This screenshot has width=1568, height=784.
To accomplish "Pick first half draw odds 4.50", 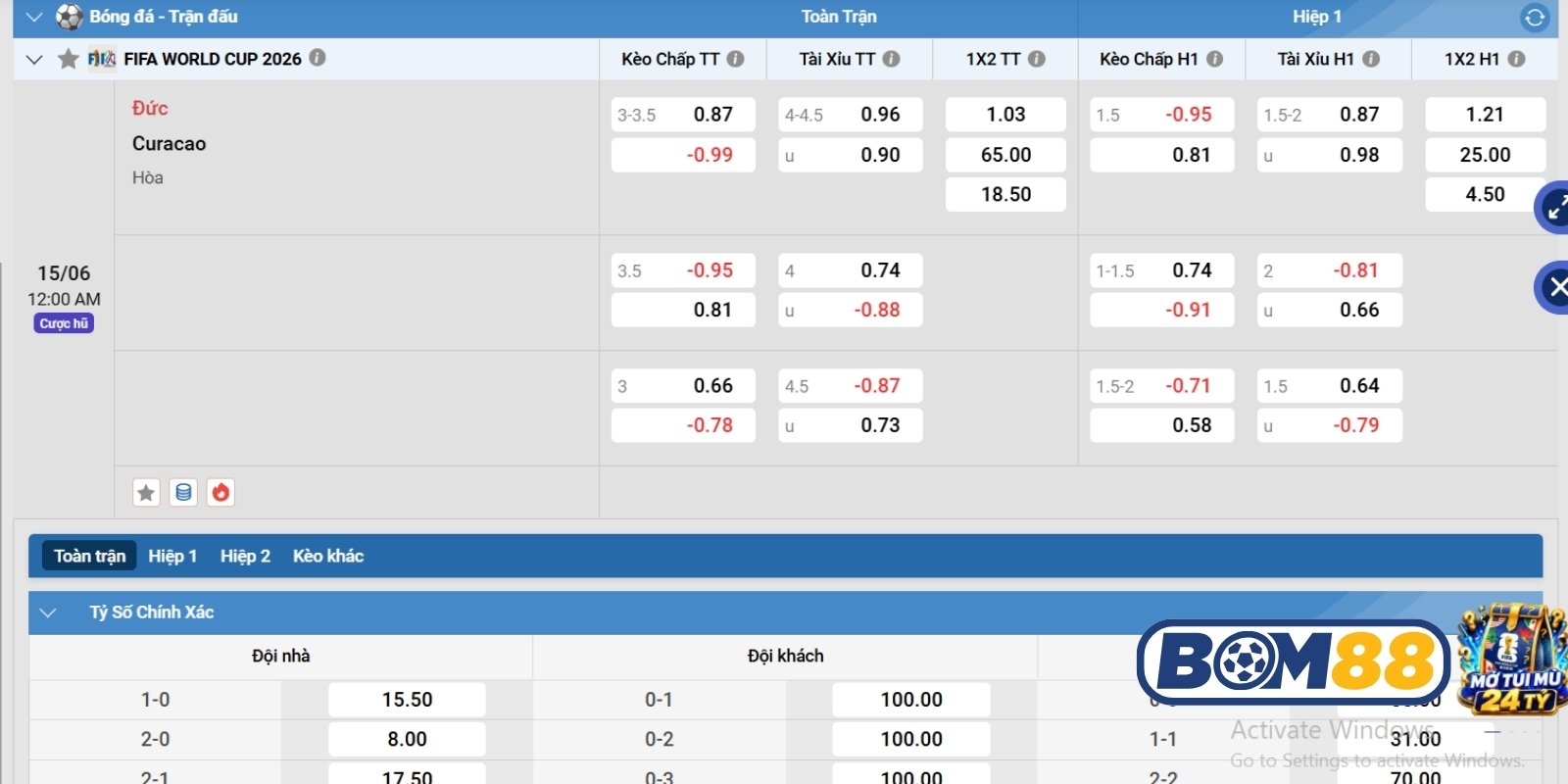I will [x=1485, y=194].
